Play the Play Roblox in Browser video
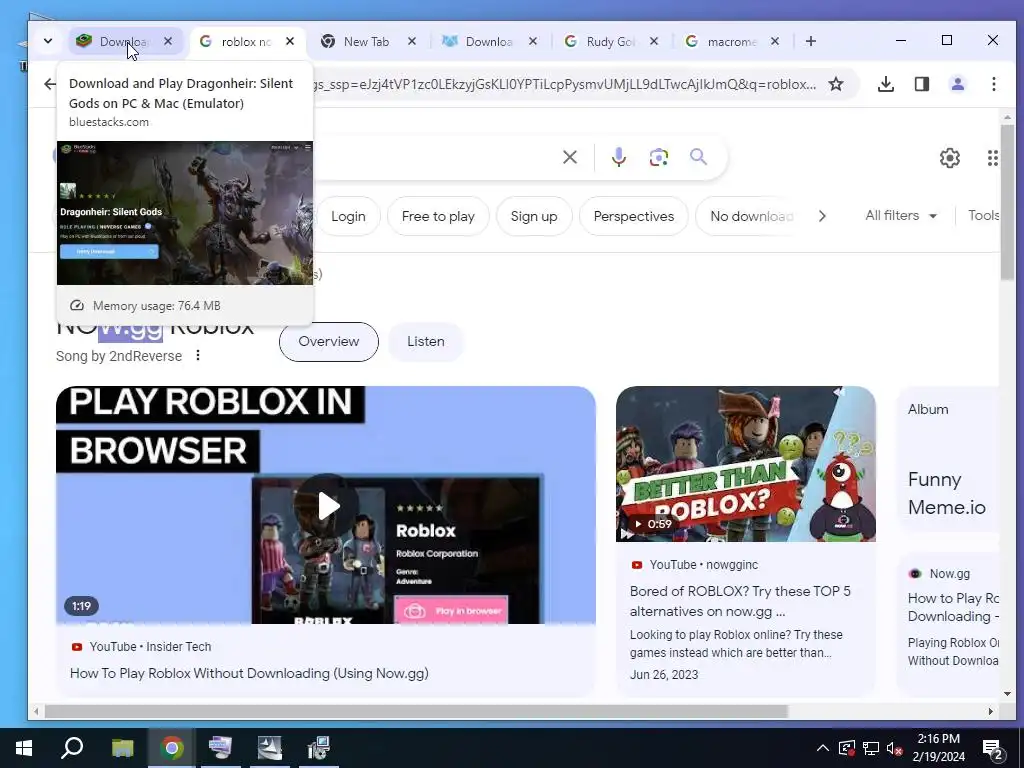1024x768 pixels. coord(328,505)
